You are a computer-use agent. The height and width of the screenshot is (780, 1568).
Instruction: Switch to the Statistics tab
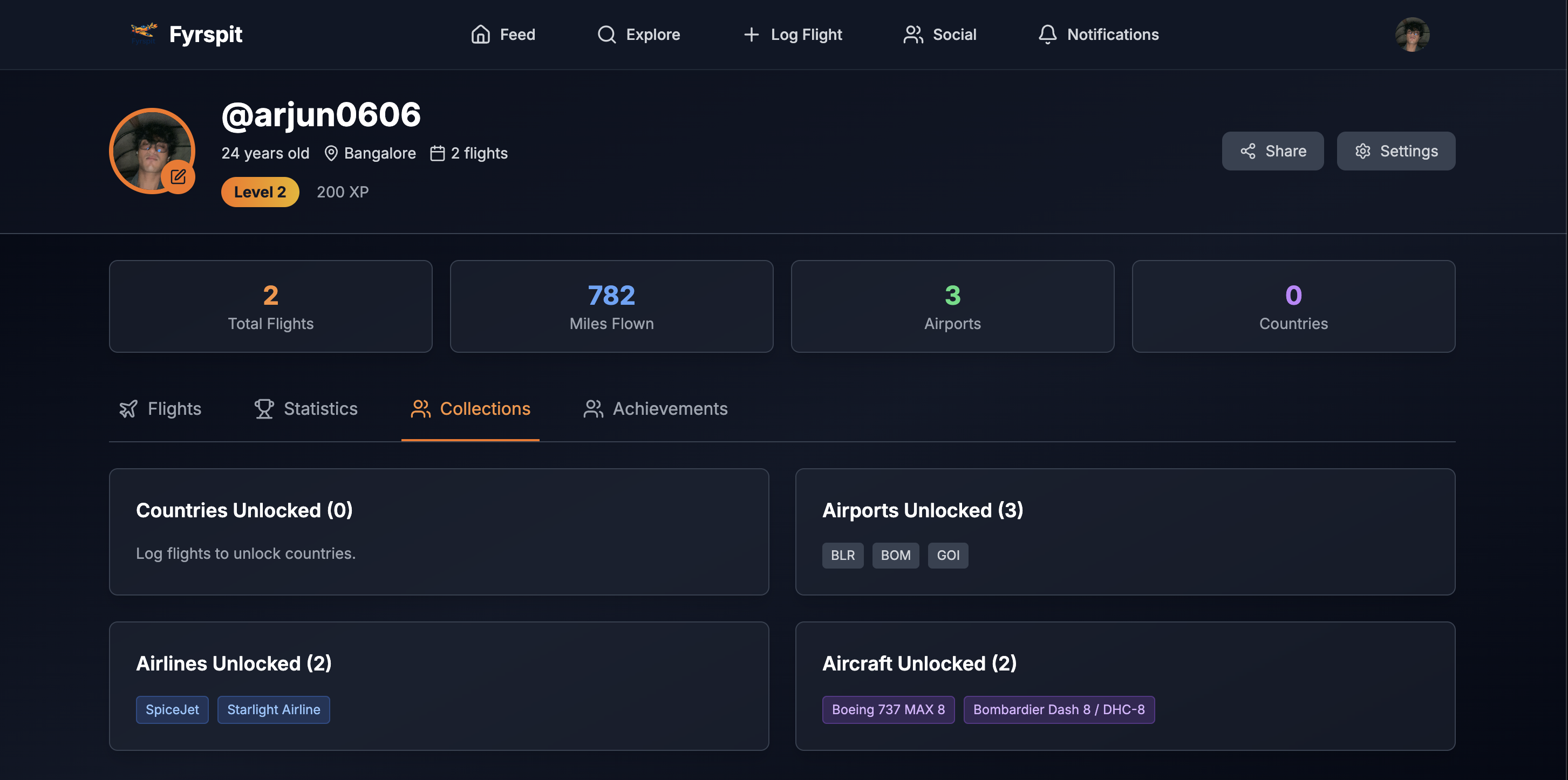click(306, 409)
